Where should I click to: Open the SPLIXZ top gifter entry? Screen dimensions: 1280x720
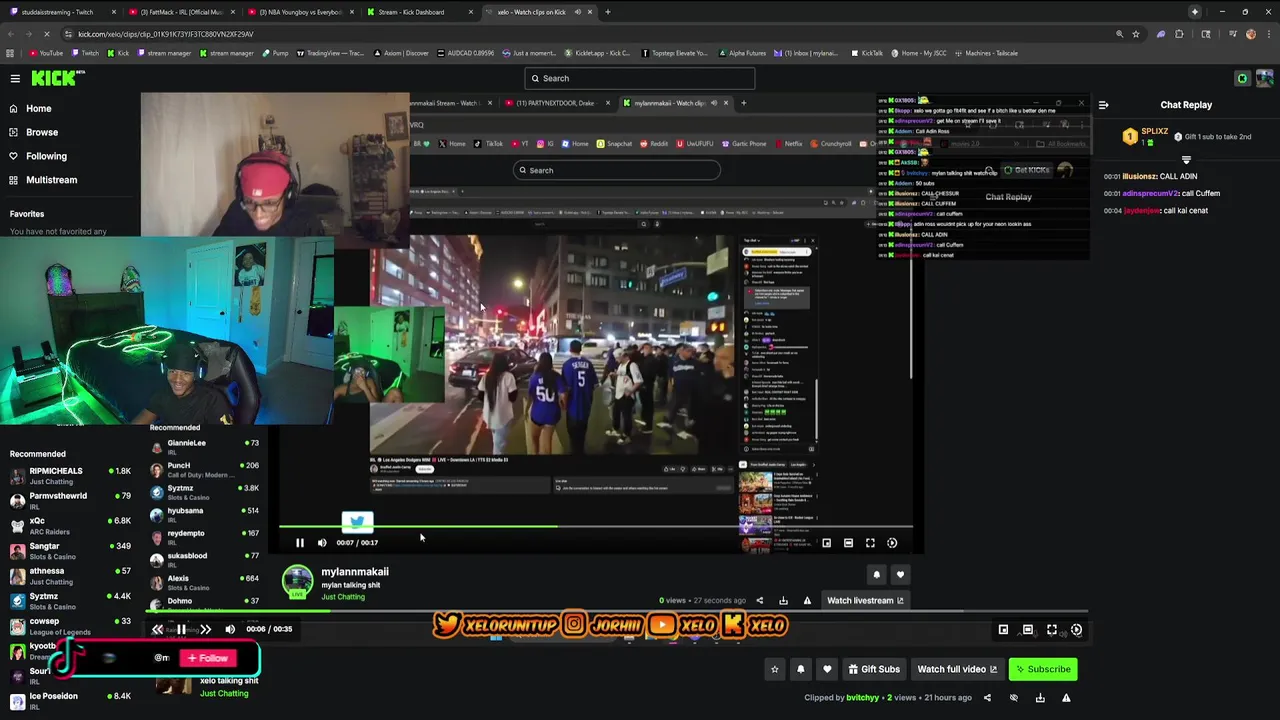click(1145, 135)
